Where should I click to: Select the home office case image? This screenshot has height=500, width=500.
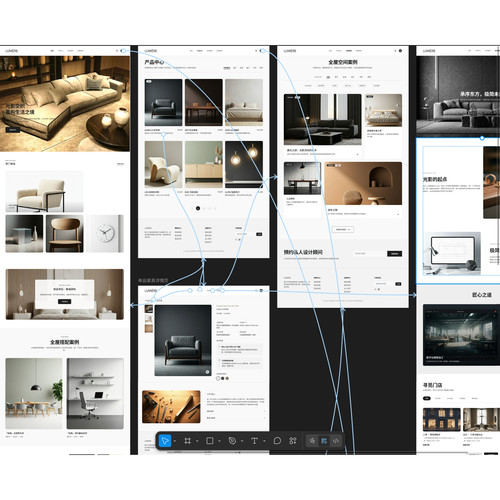(95, 393)
